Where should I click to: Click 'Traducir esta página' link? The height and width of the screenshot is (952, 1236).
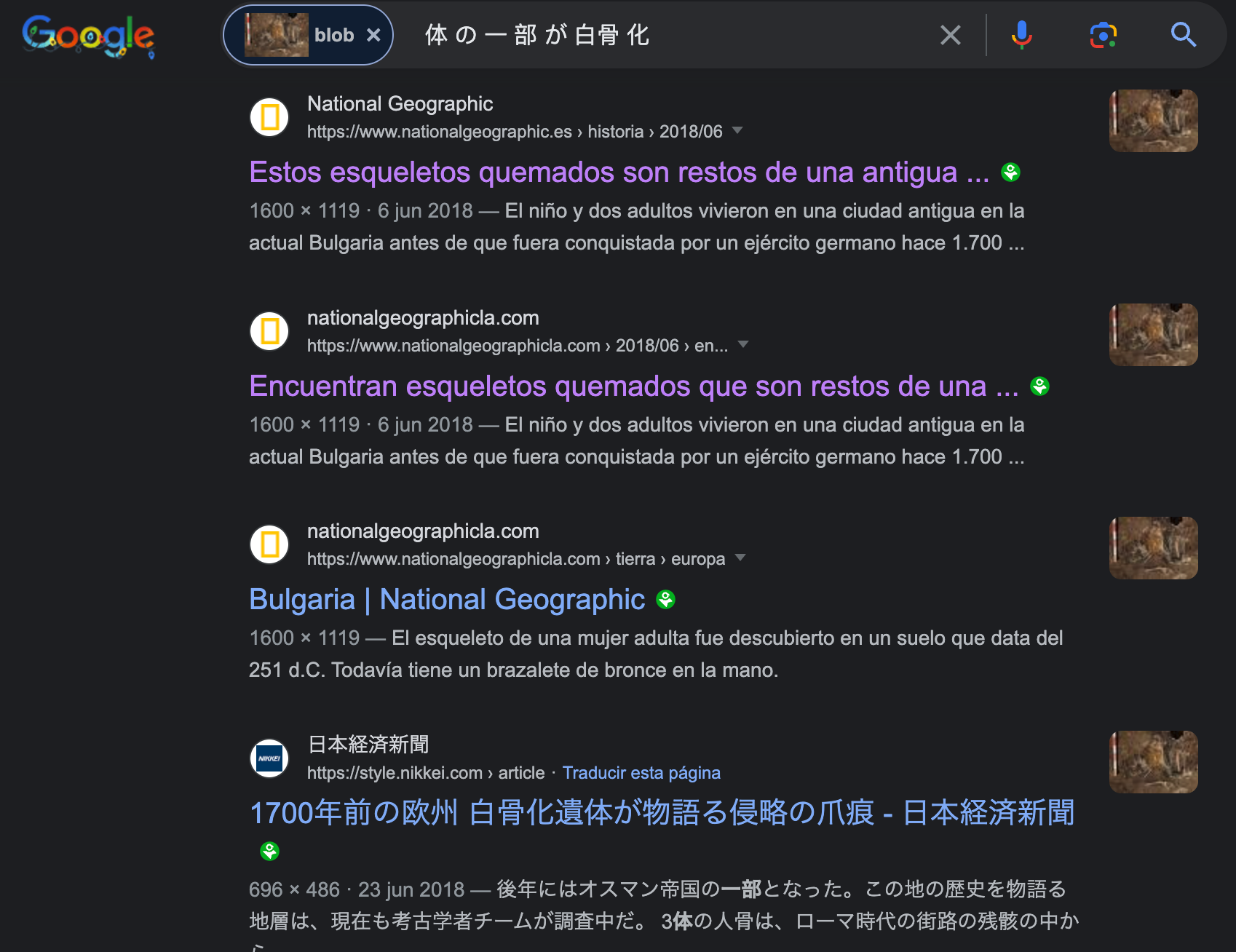pyautogui.click(x=641, y=773)
